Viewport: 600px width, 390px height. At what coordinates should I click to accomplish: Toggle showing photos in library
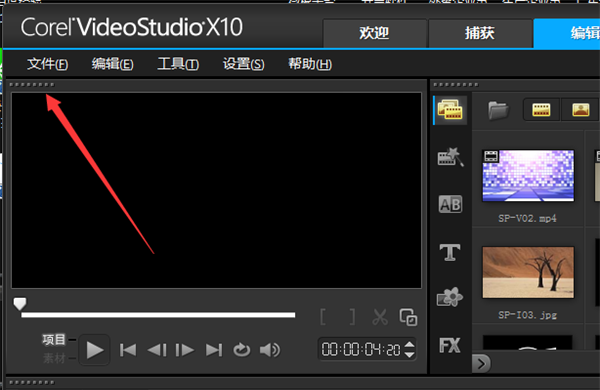click(580, 110)
